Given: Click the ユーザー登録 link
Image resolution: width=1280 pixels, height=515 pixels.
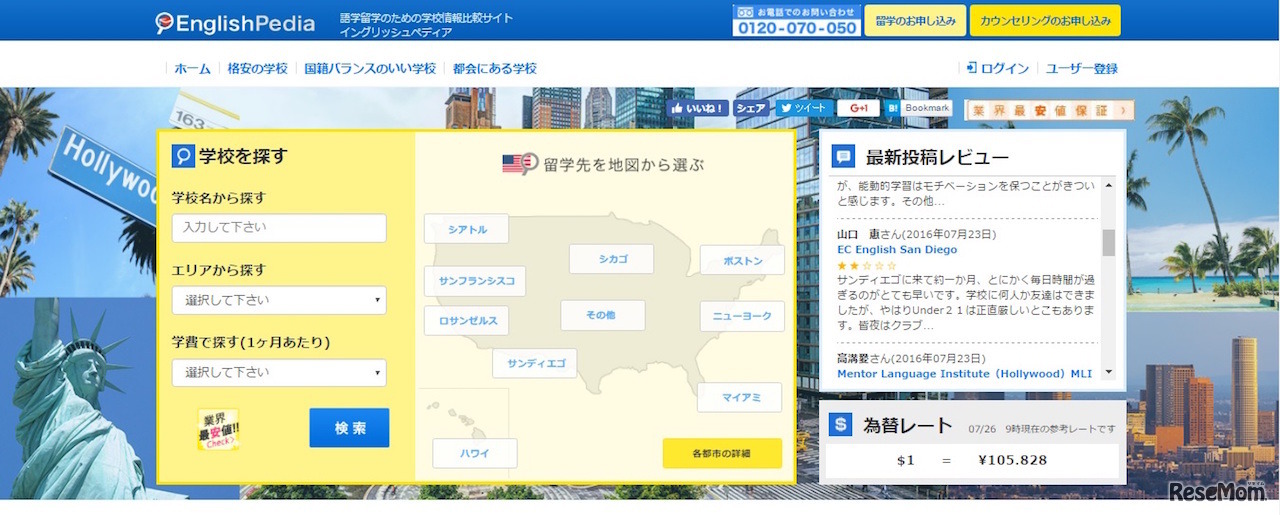Looking at the screenshot, I should [1082, 68].
